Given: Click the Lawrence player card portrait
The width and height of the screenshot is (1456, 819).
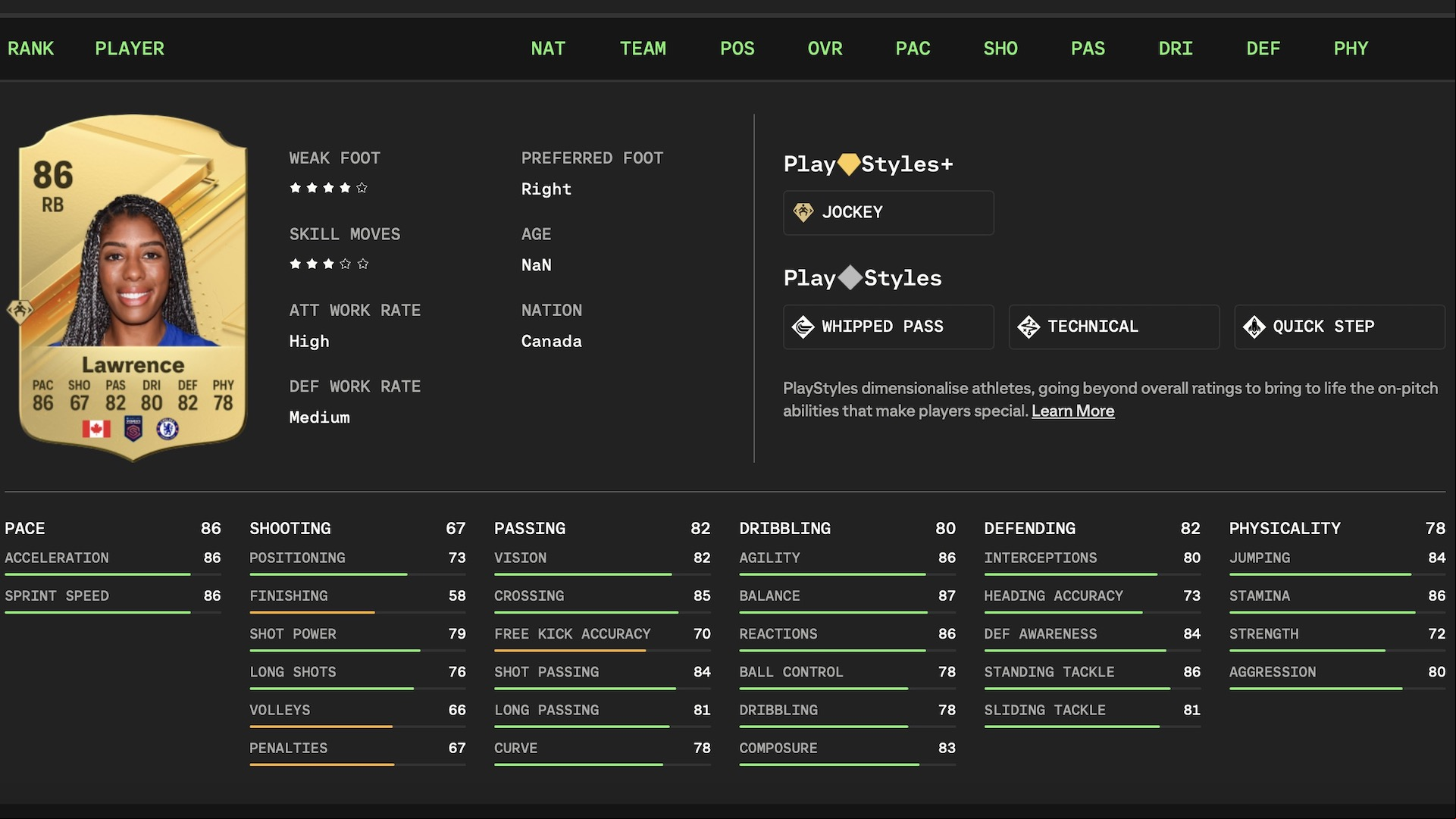Looking at the screenshot, I should coord(133,271).
